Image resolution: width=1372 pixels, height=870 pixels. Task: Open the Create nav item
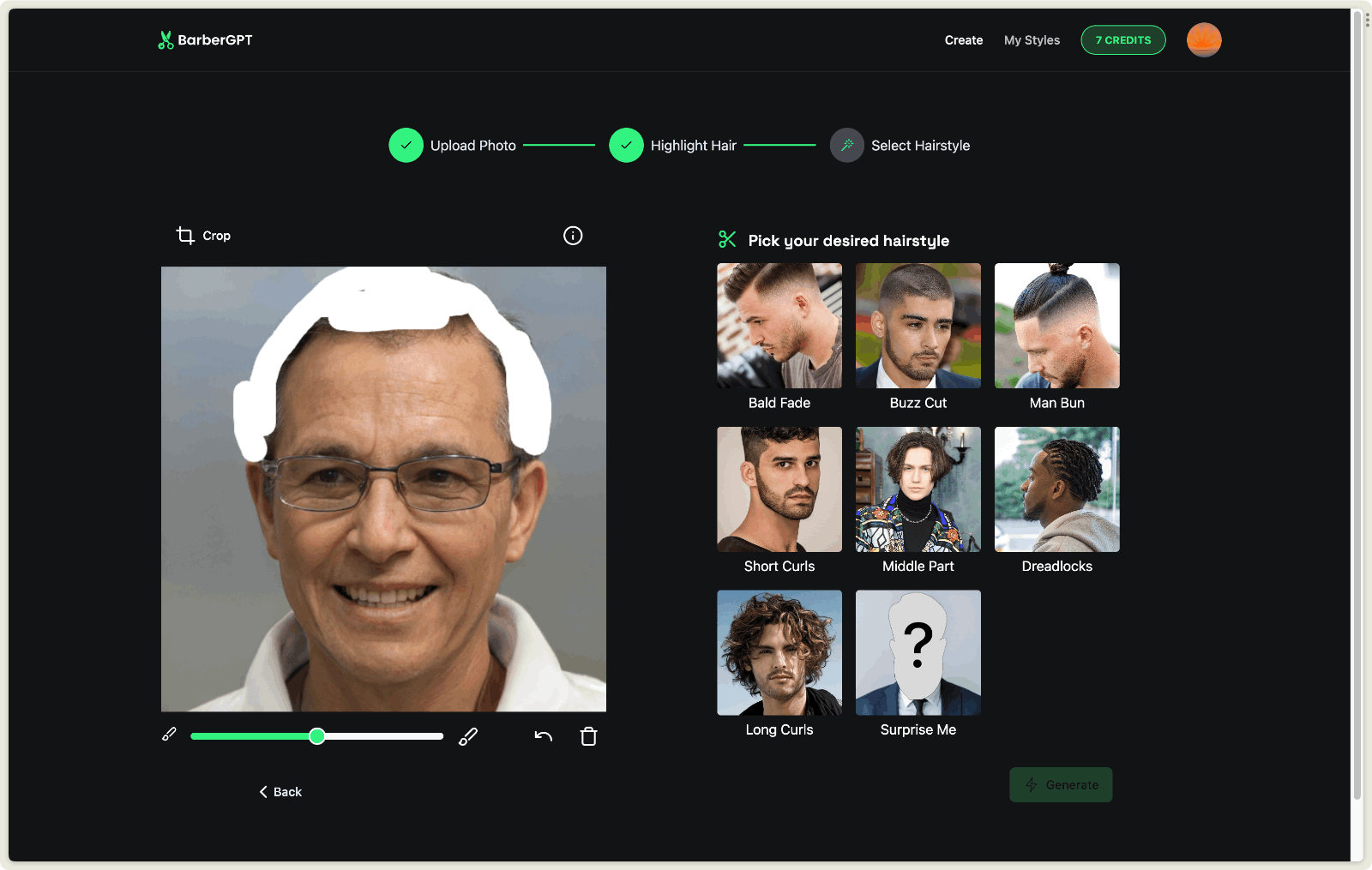coord(964,40)
